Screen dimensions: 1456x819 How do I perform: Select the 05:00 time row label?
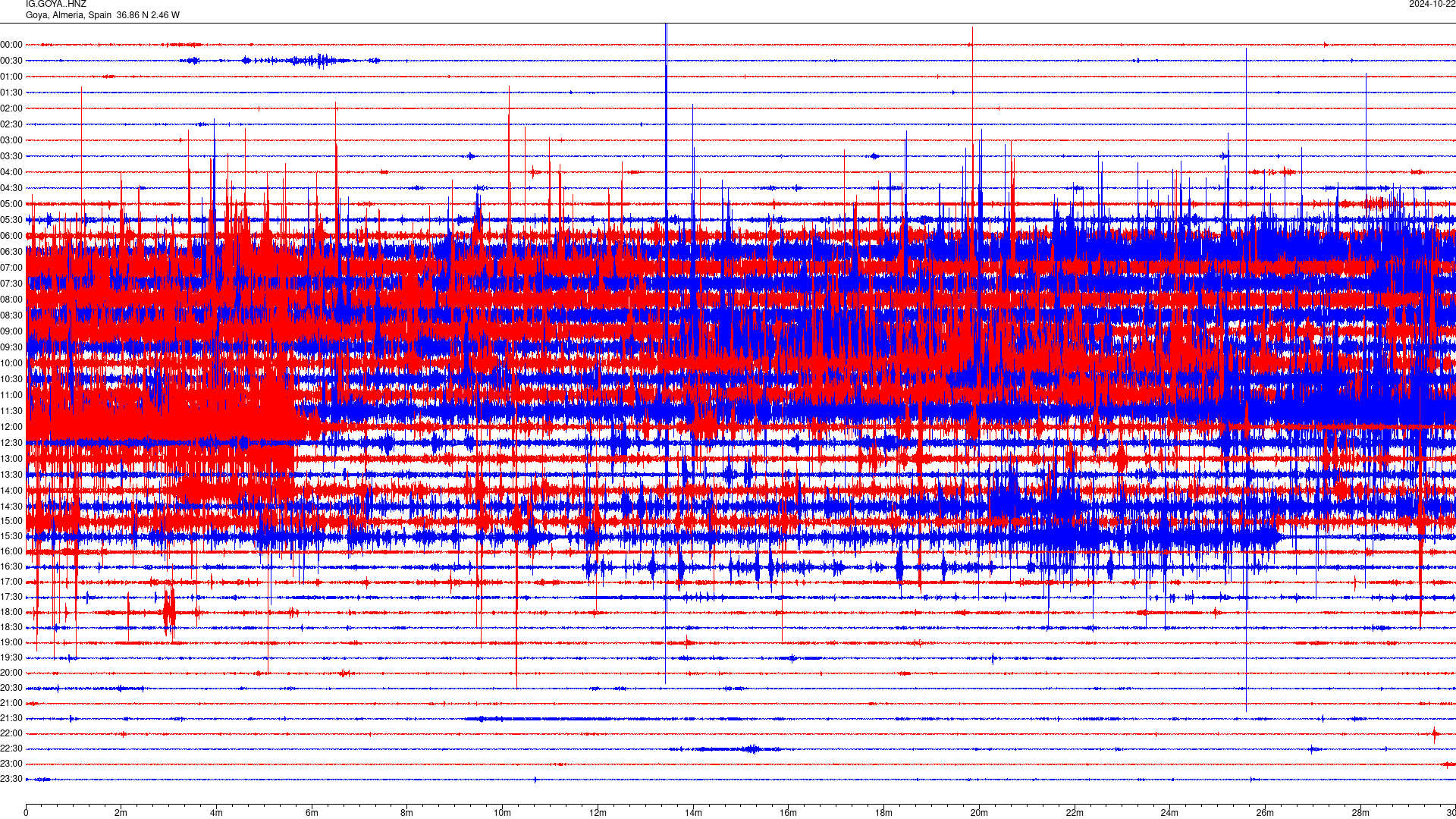[x=11, y=204]
